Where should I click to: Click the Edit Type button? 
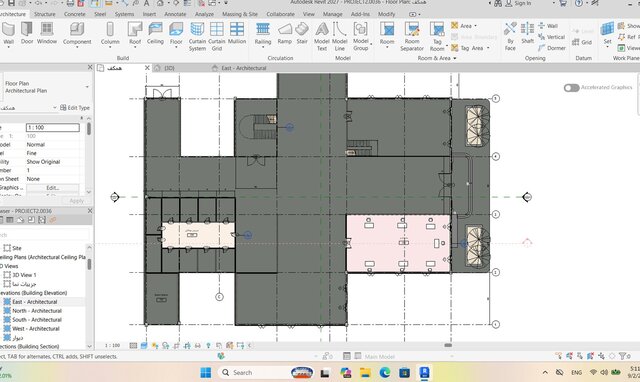75,108
